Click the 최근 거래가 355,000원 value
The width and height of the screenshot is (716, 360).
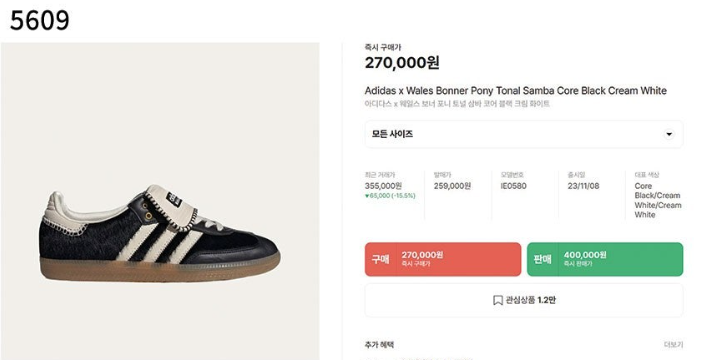click(383, 186)
